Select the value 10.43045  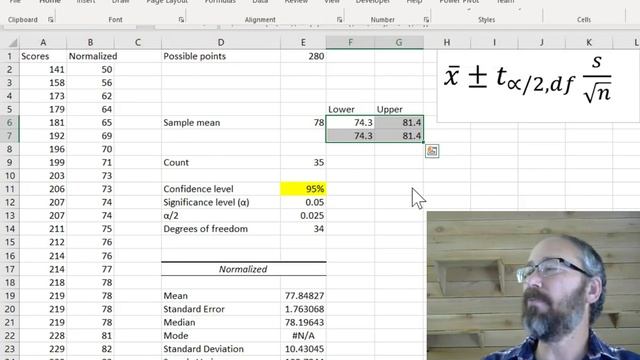click(303, 349)
